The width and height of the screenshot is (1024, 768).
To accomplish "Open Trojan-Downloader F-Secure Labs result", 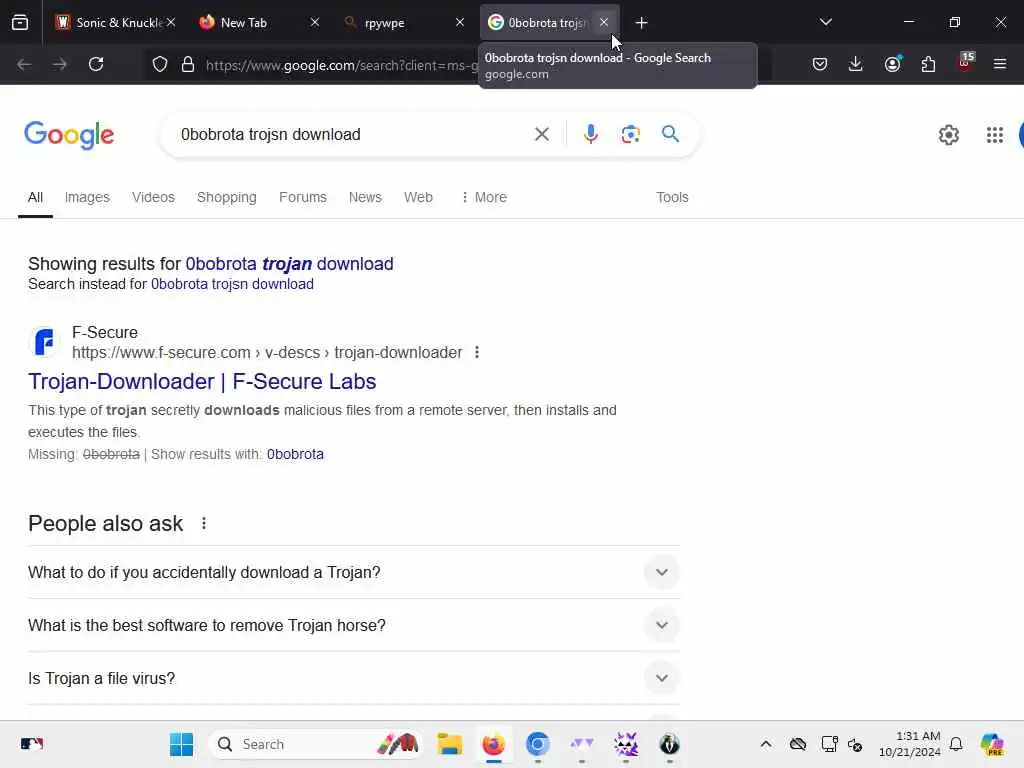I will (202, 381).
